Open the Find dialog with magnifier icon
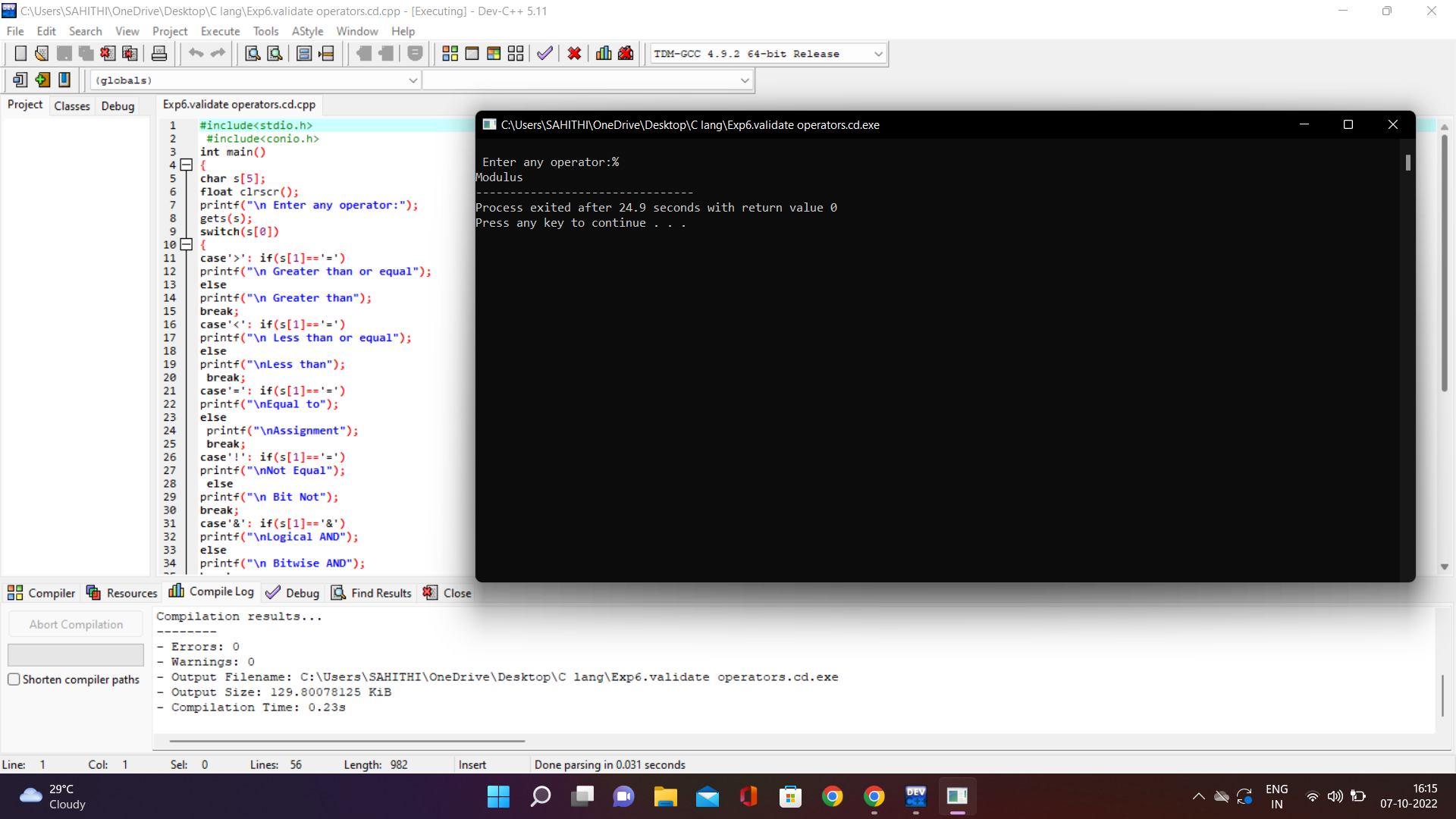This screenshot has width=1456, height=819. (253, 53)
